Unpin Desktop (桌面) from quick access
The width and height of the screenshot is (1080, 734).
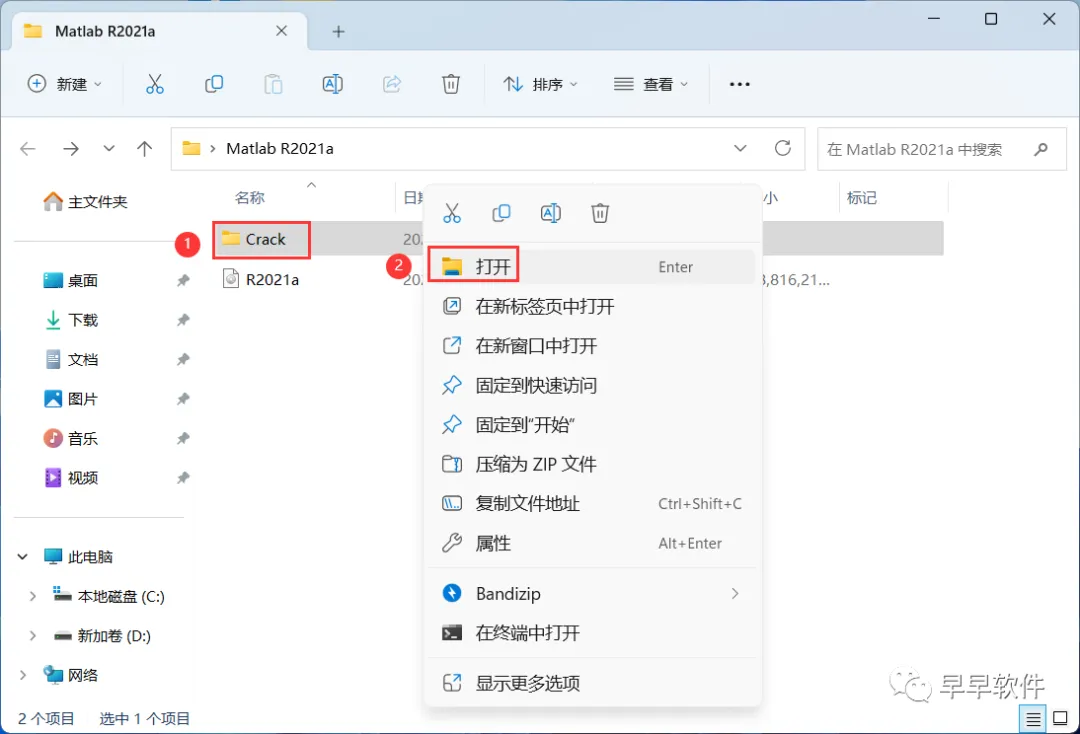[x=183, y=280]
